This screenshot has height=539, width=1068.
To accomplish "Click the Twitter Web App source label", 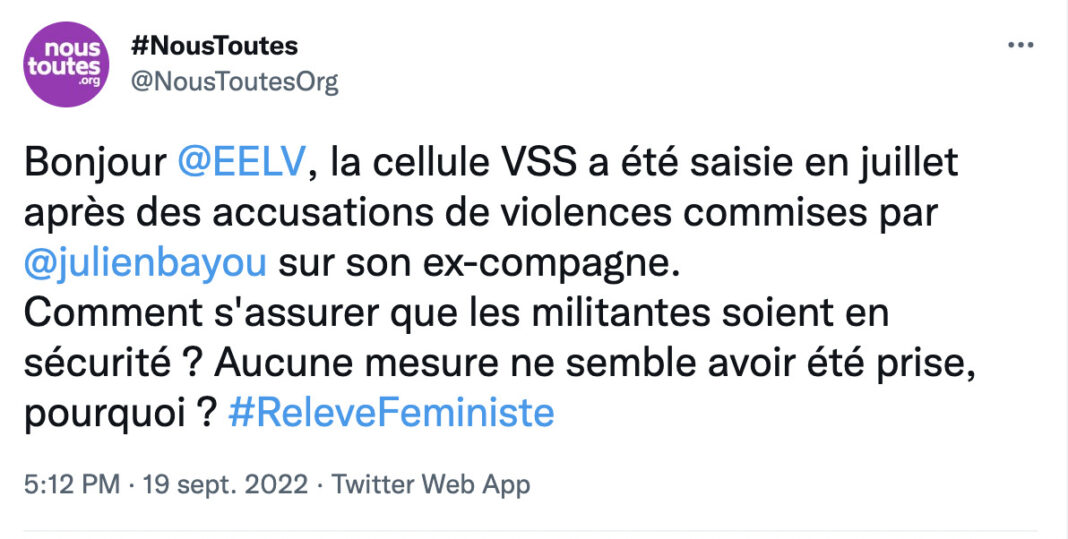I will pos(430,485).
